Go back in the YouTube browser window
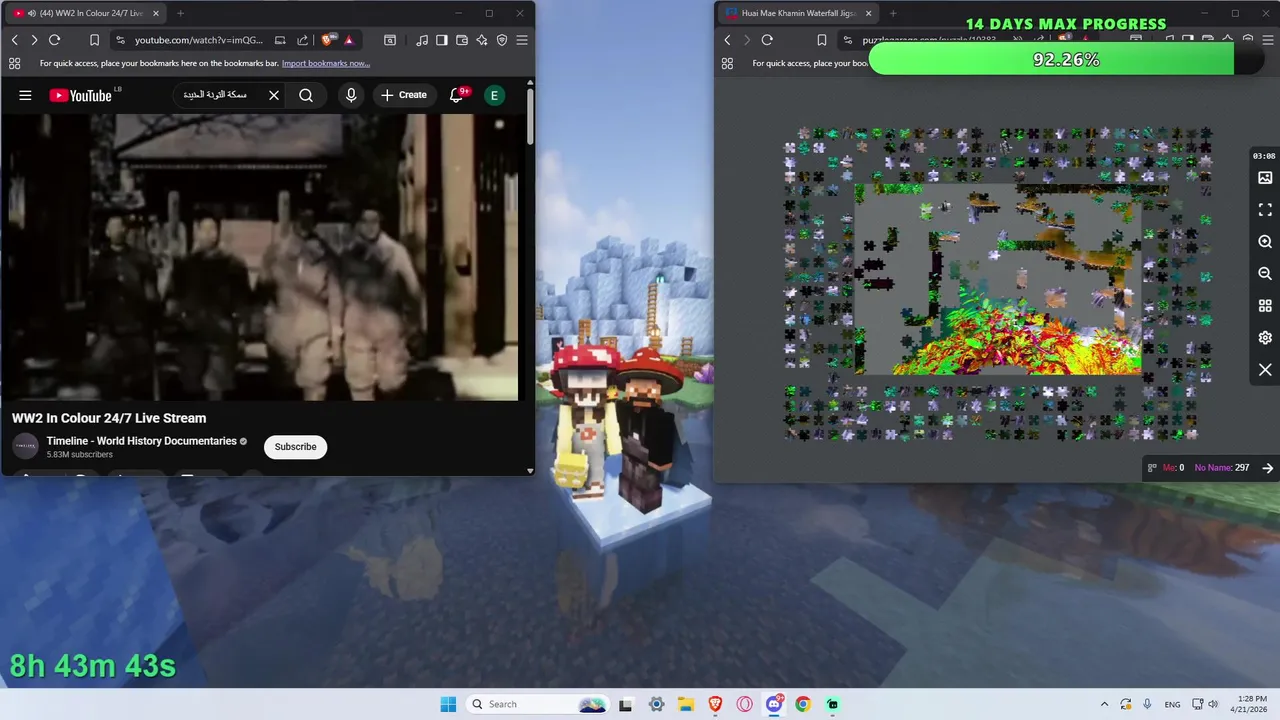1280x720 pixels. point(15,40)
